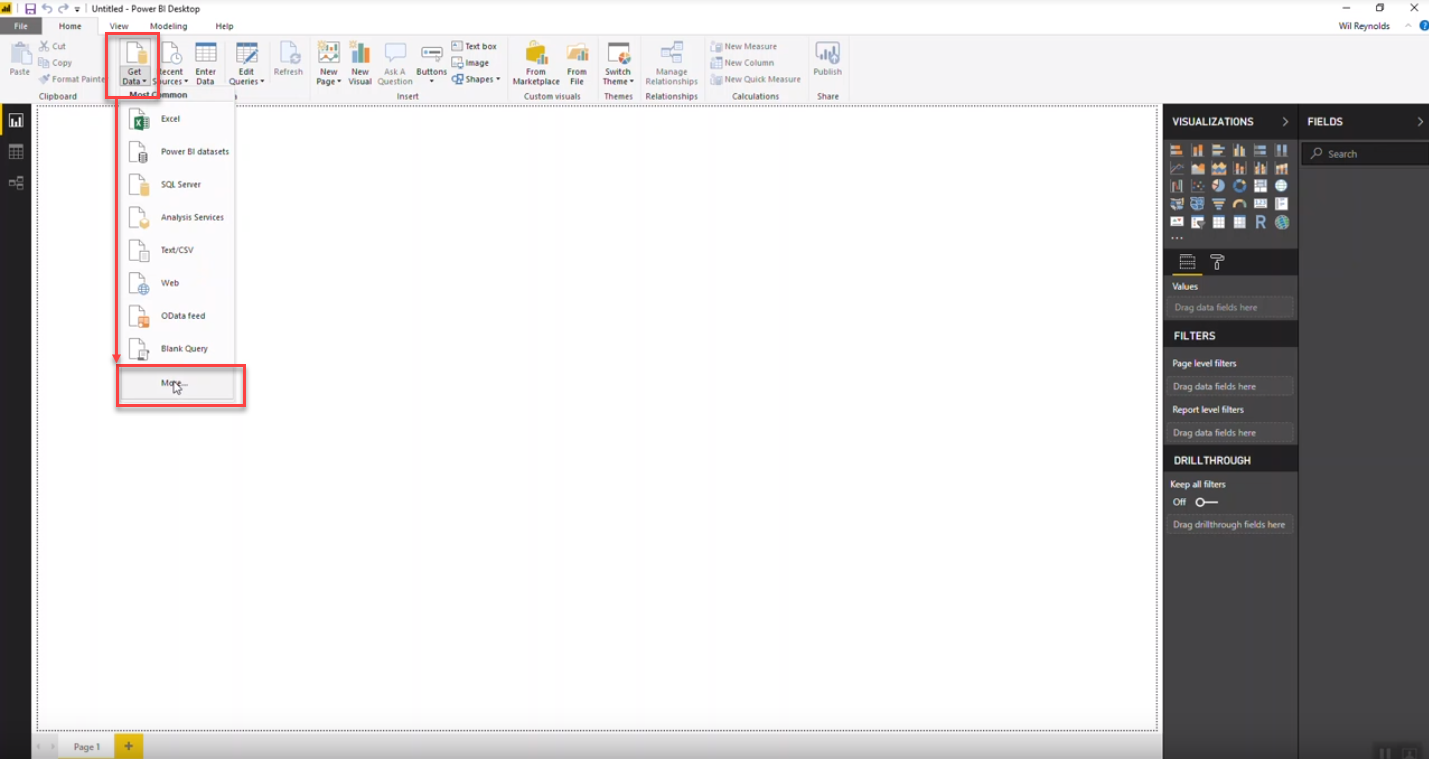Collapse the Visualizations pane with the chevron

(x=1285, y=122)
